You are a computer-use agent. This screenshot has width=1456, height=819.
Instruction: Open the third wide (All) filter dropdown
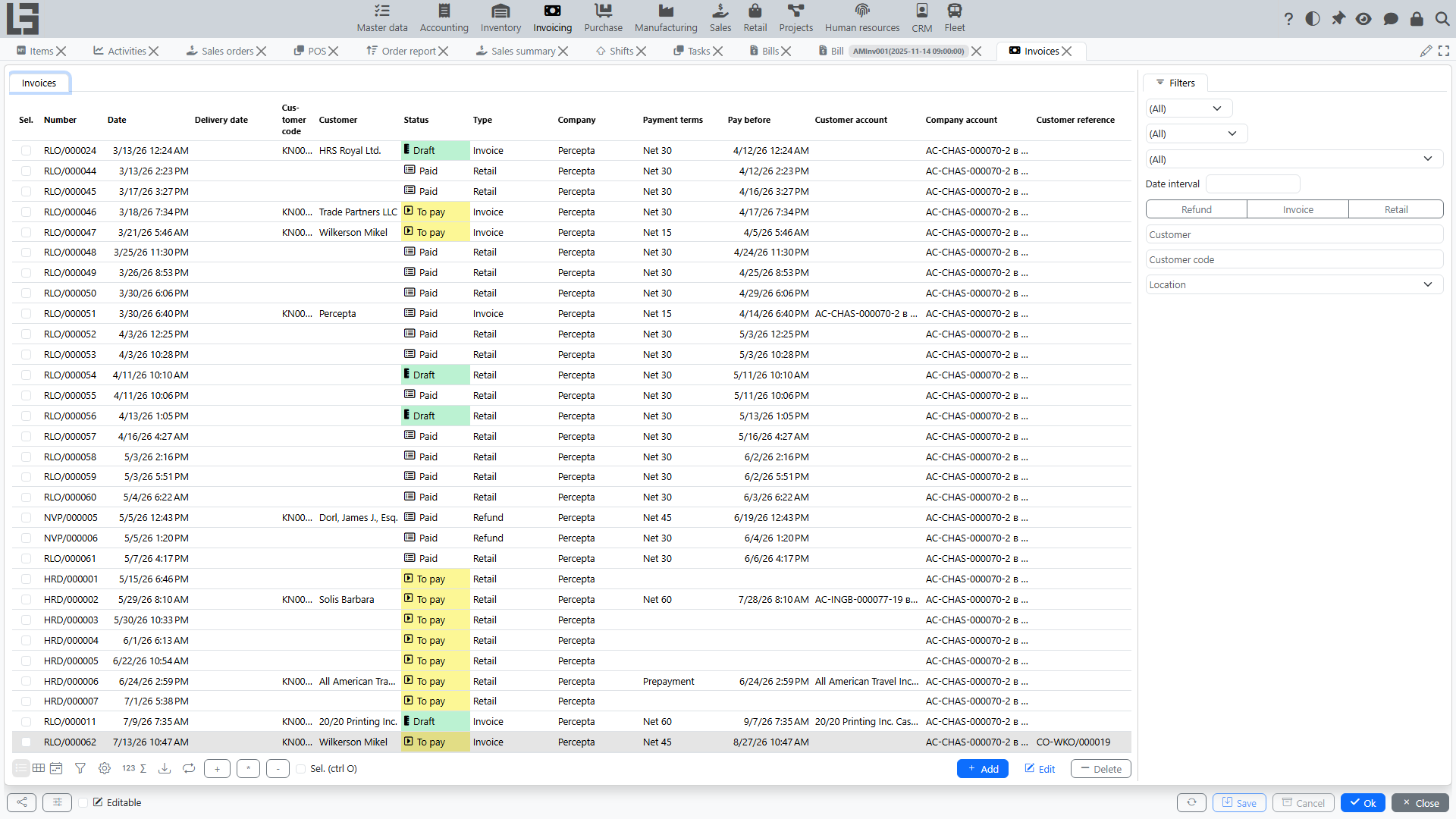click(x=1294, y=159)
